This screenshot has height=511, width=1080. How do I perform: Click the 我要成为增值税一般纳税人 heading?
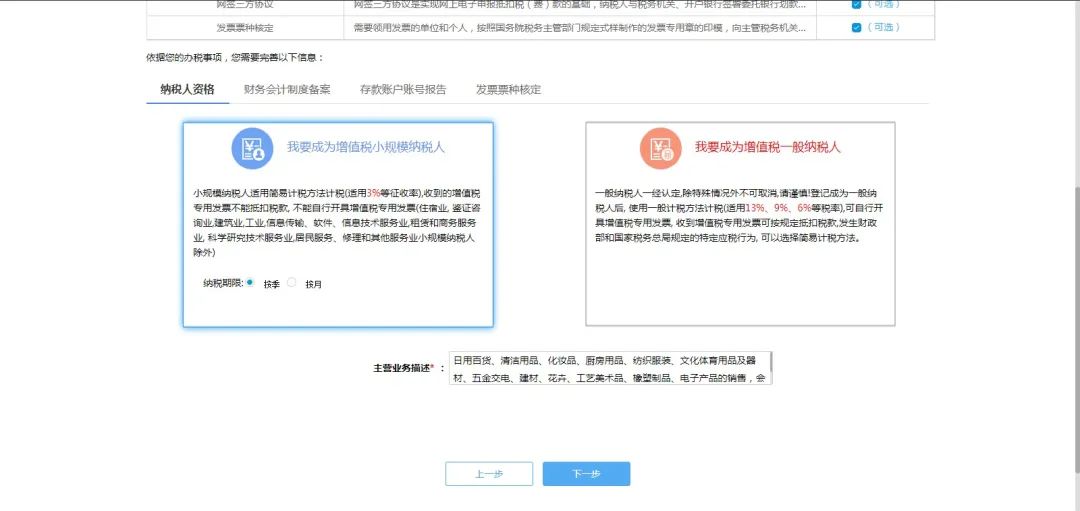click(767, 147)
